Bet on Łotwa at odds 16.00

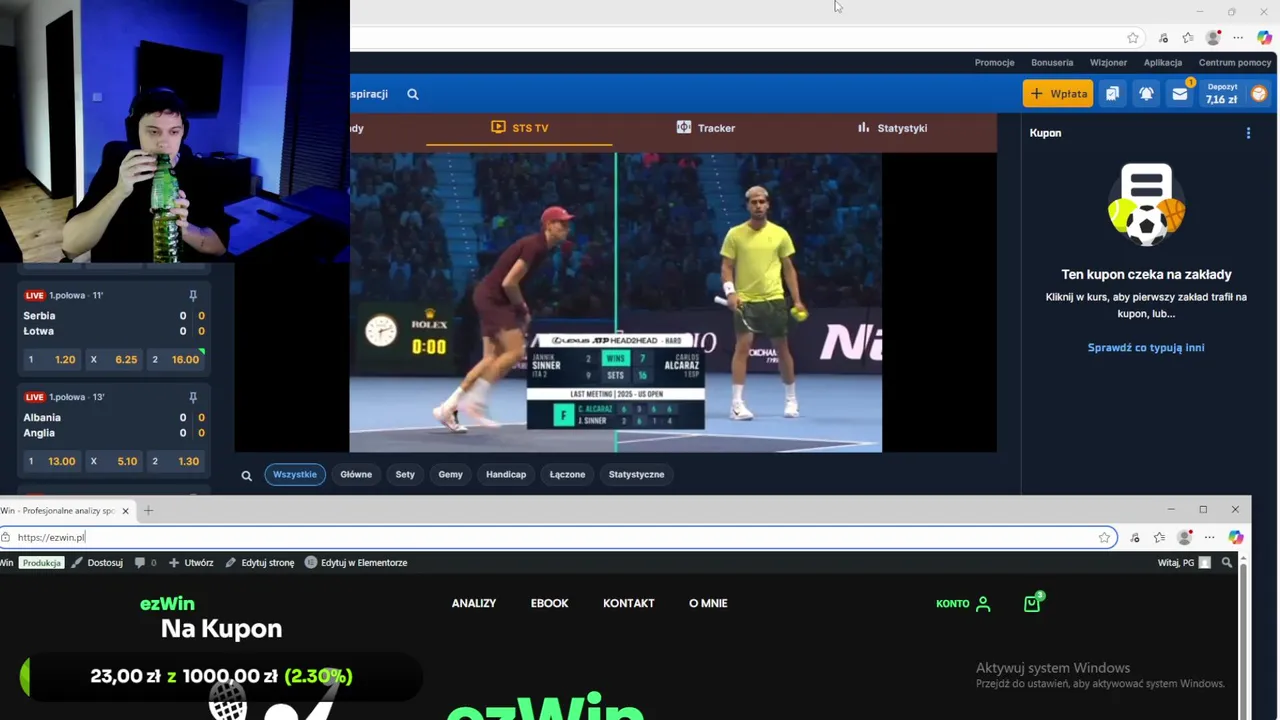[x=176, y=359]
